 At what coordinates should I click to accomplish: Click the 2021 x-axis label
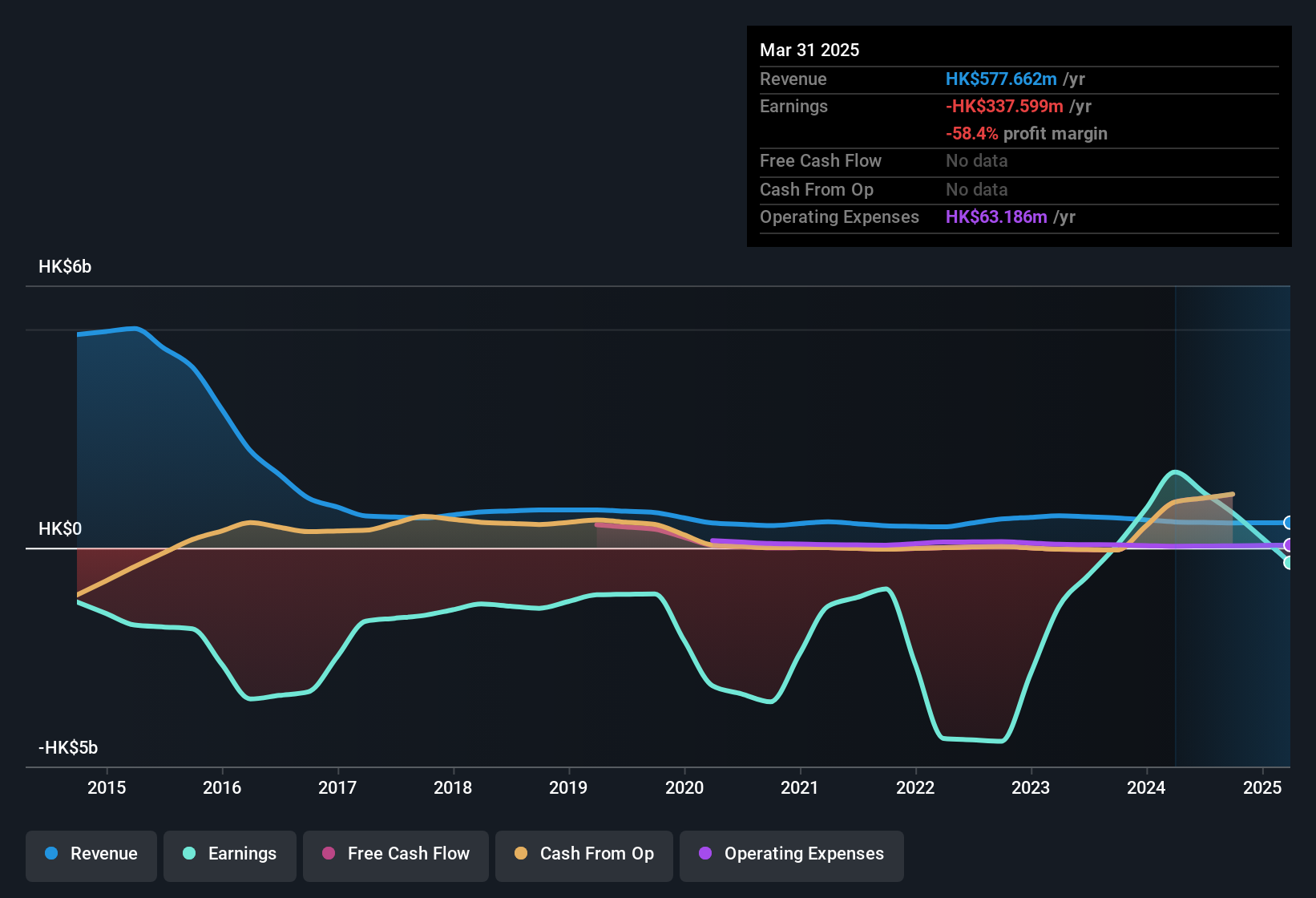click(800, 787)
